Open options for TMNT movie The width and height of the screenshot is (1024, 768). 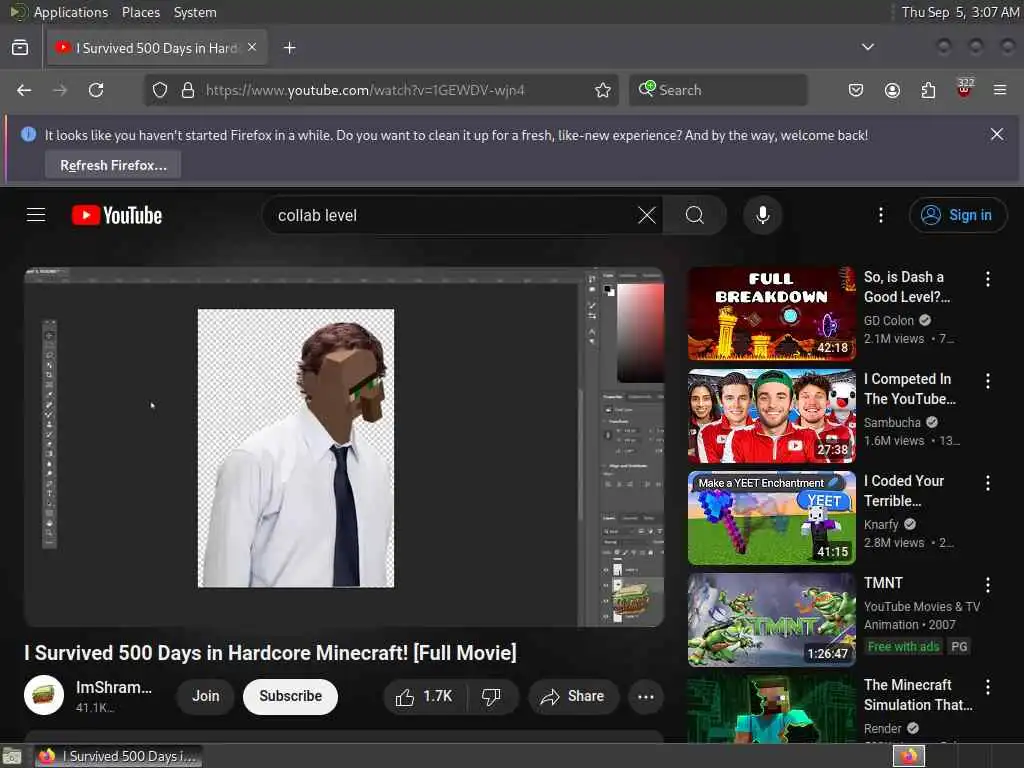click(987, 584)
